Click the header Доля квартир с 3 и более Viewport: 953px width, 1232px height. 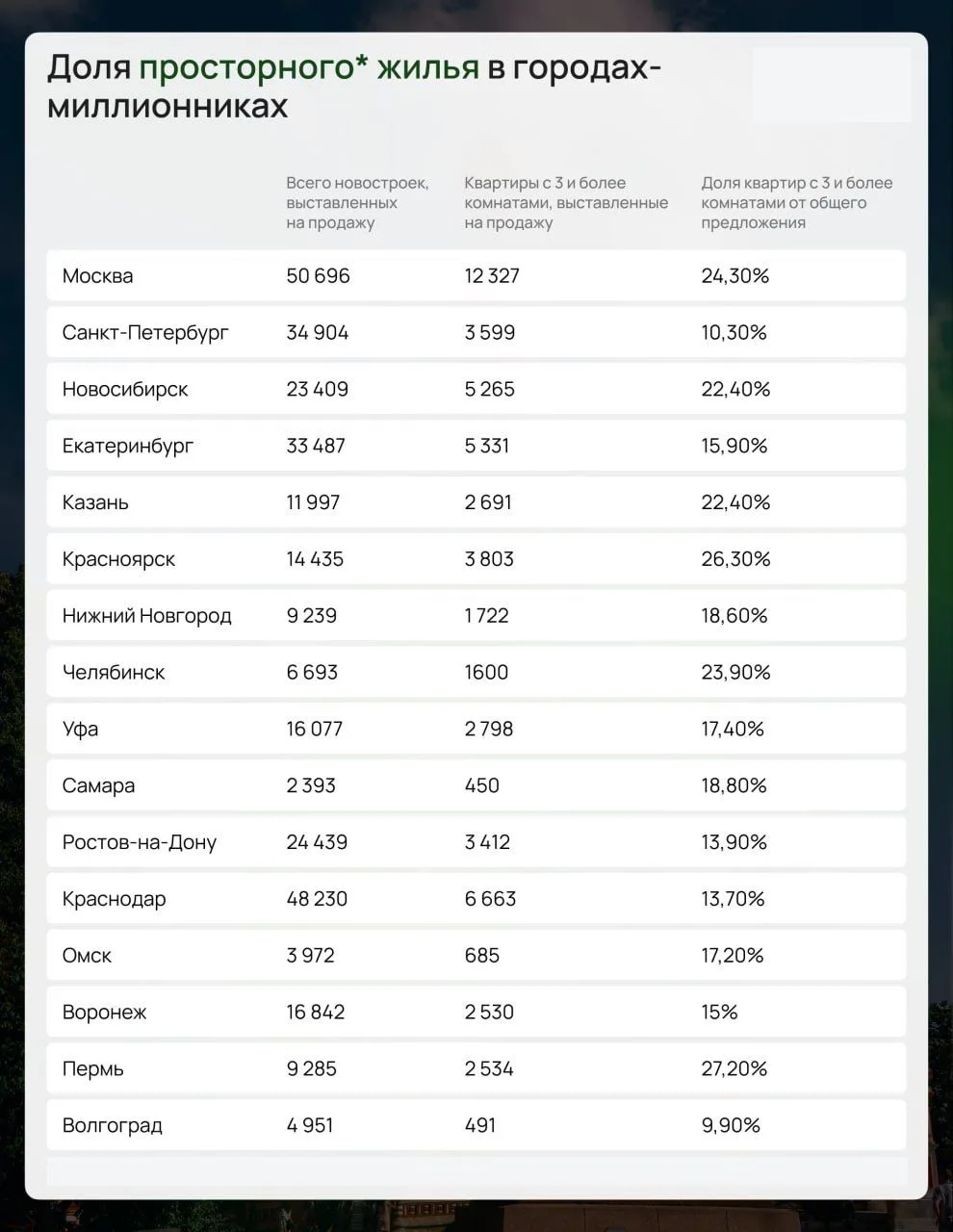click(797, 203)
